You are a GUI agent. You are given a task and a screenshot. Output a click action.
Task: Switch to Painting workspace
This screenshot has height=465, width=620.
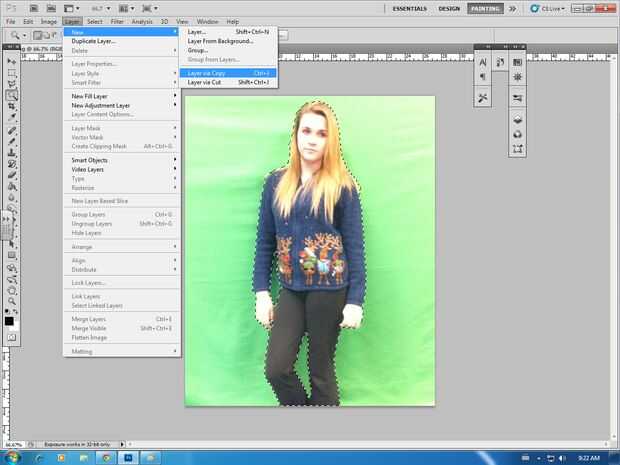coord(485,8)
